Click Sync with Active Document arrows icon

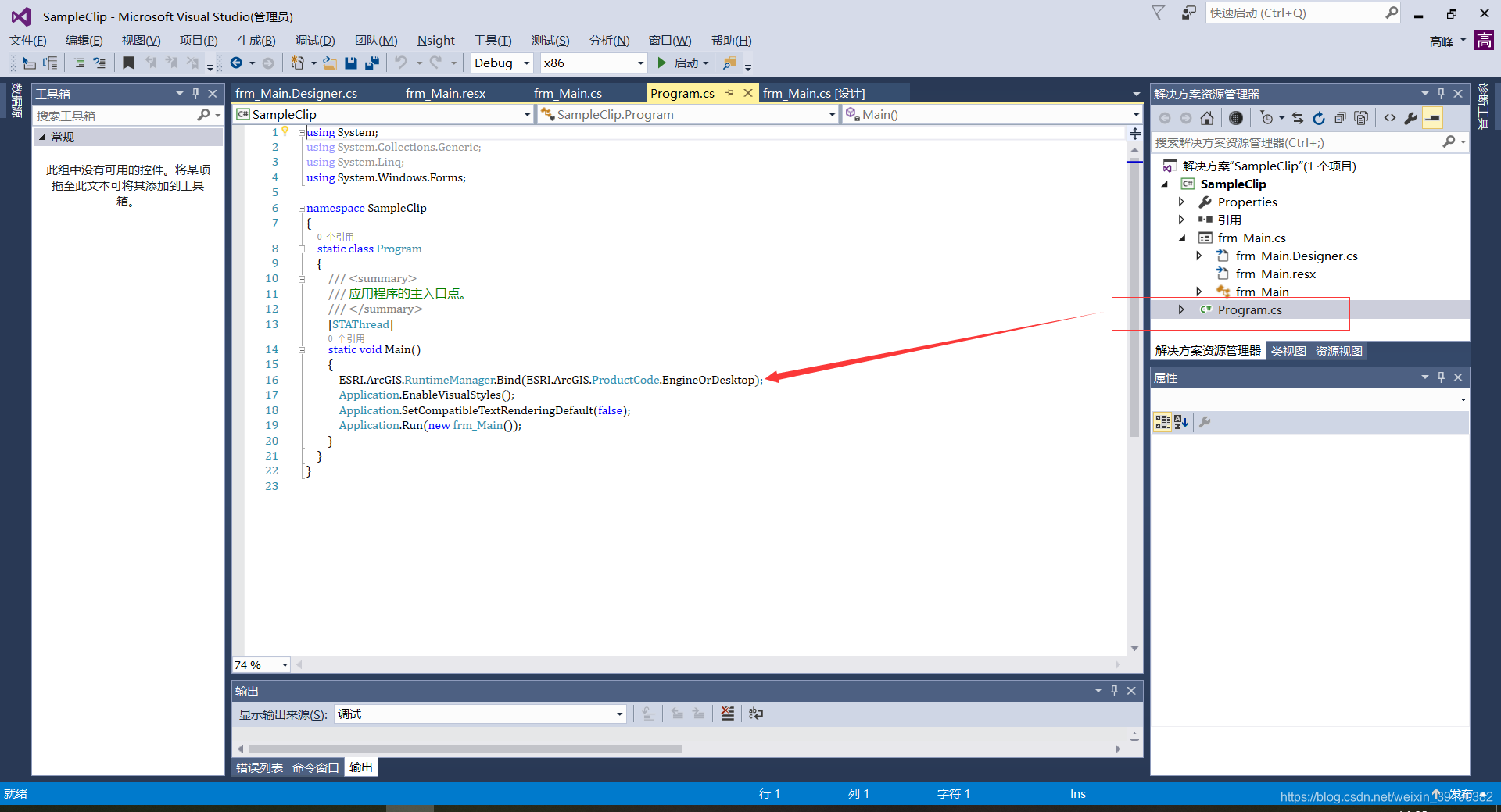pyautogui.click(x=1298, y=118)
